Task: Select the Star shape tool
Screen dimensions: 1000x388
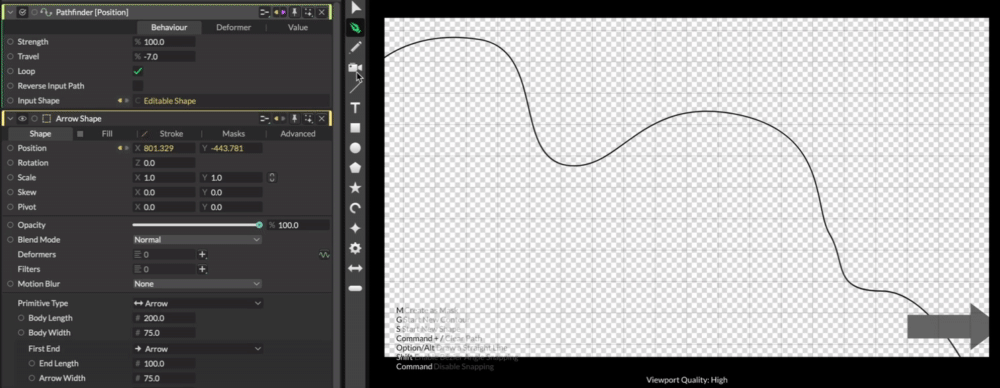Action: tap(355, 188)
